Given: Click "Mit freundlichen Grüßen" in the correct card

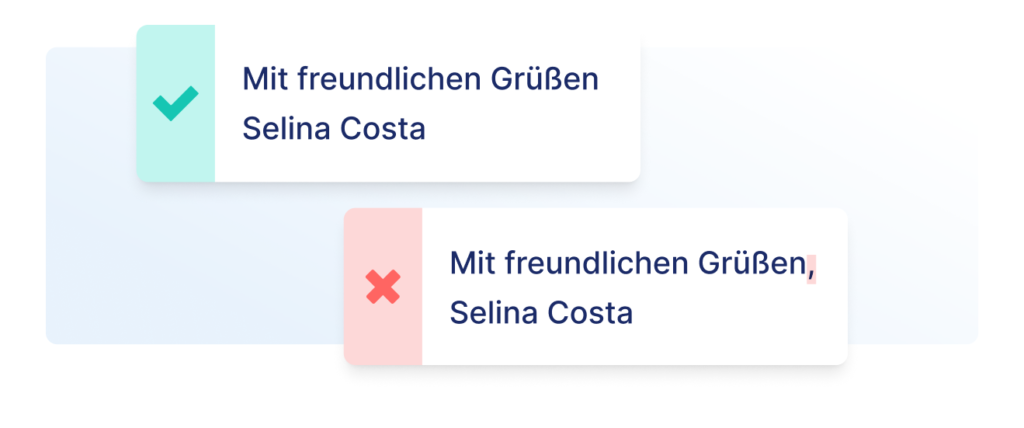Looking at the screenshot, I should [421, 80].
